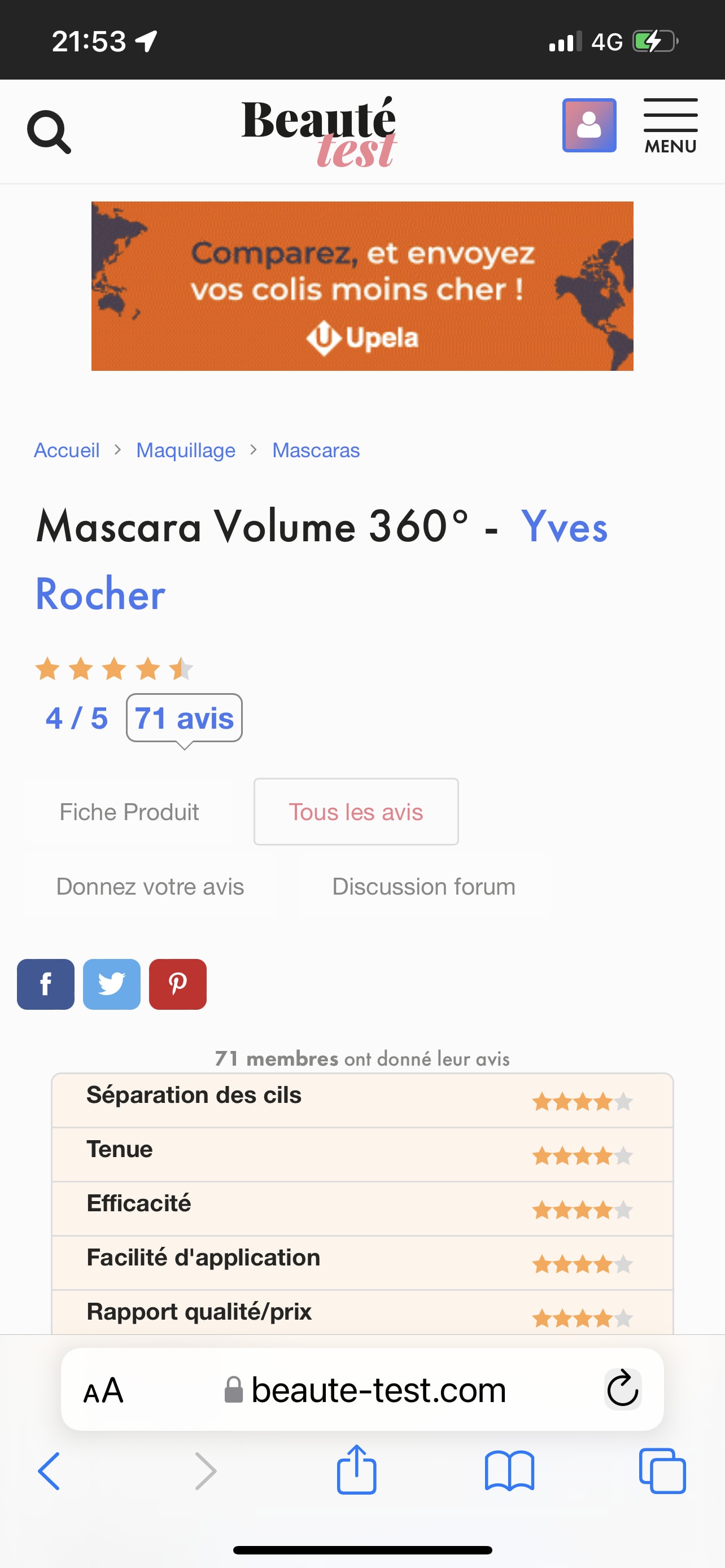Reload the page in Safari
The height and width of the screenshot is (1568, 725).
(x=622, y=1389)
